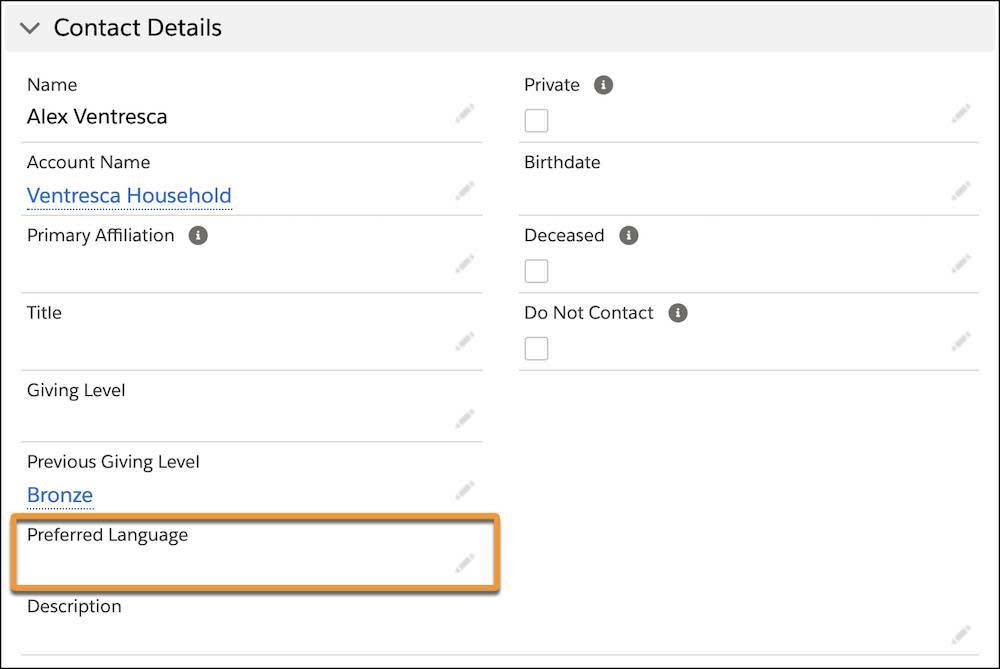The image size is (1000, 669).
Task: Toggle the Private checkbox
Action: (x=536, y=121)
